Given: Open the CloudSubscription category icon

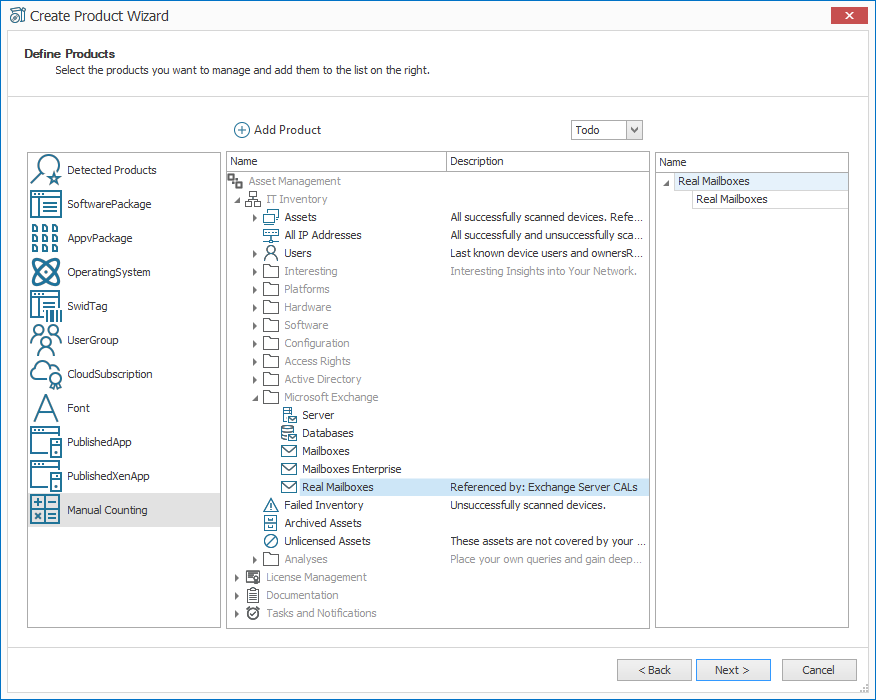Looking at the screenshot, I should point(46,374).
